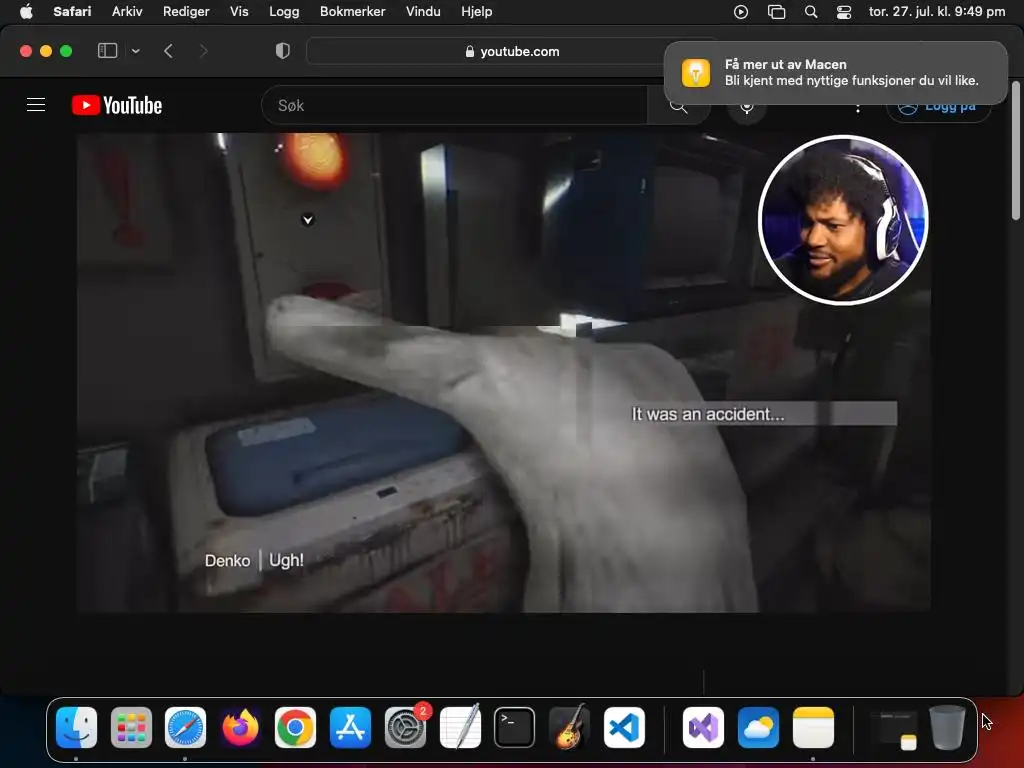Click the date and time in the menu bar

pyautogui.click(x=936, y=12)
